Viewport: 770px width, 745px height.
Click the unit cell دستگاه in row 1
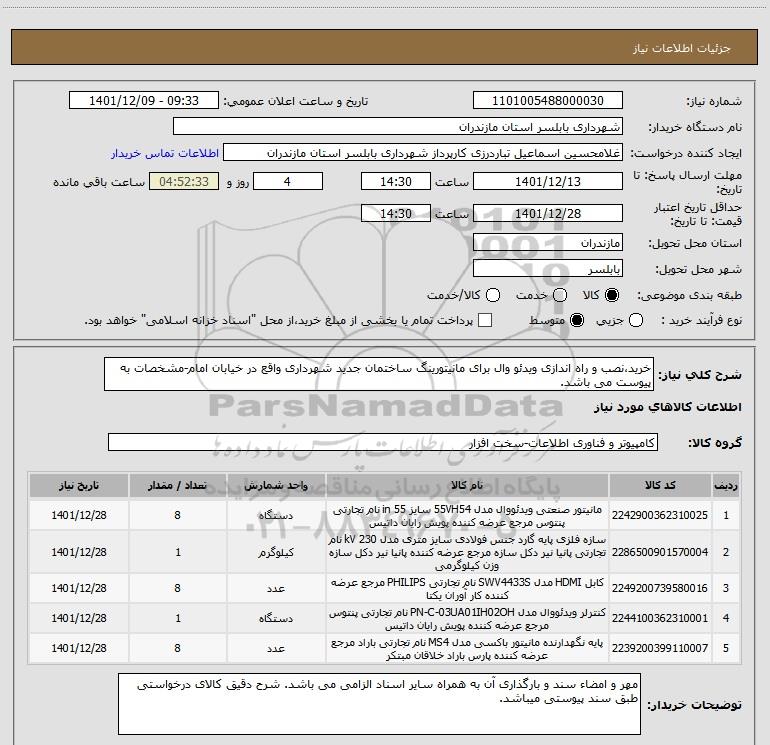(x=276, y=515)
